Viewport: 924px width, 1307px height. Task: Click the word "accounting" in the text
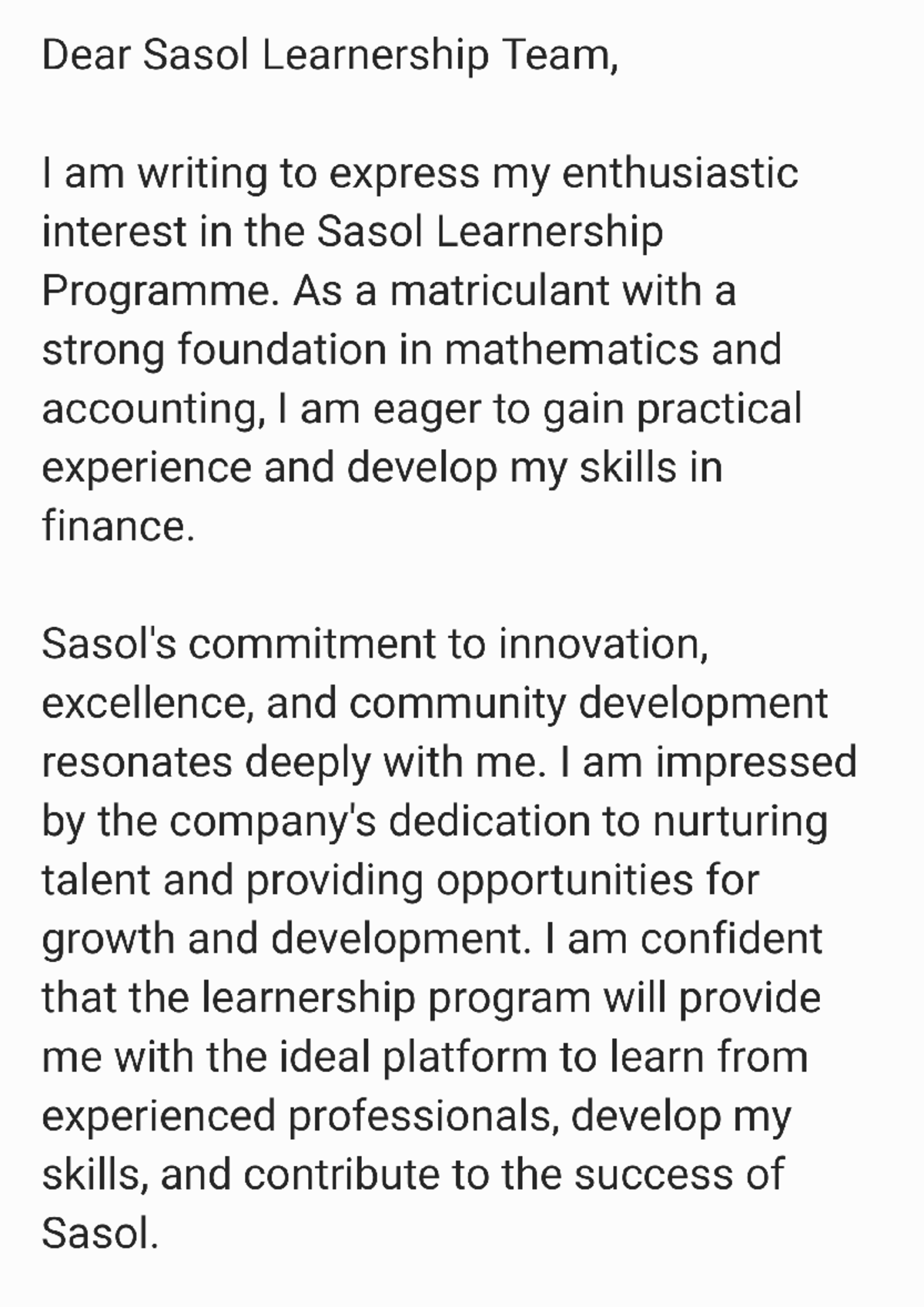(x=149, y=409)
